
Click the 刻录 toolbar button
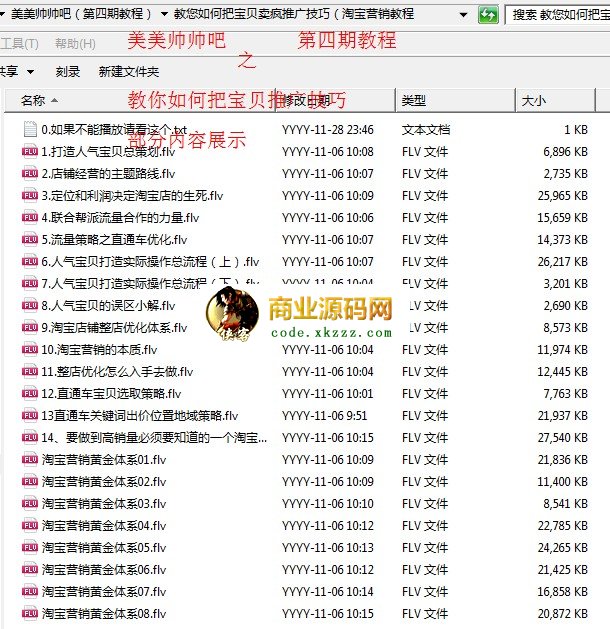click(68, 71)
